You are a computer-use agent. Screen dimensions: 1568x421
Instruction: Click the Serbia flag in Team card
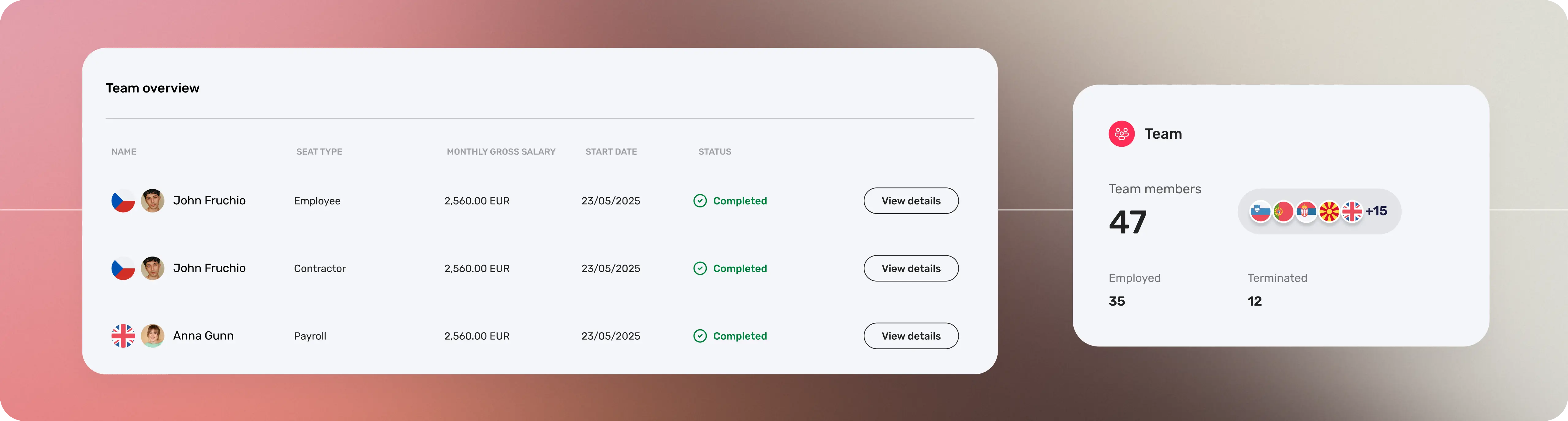point(1306,211)
